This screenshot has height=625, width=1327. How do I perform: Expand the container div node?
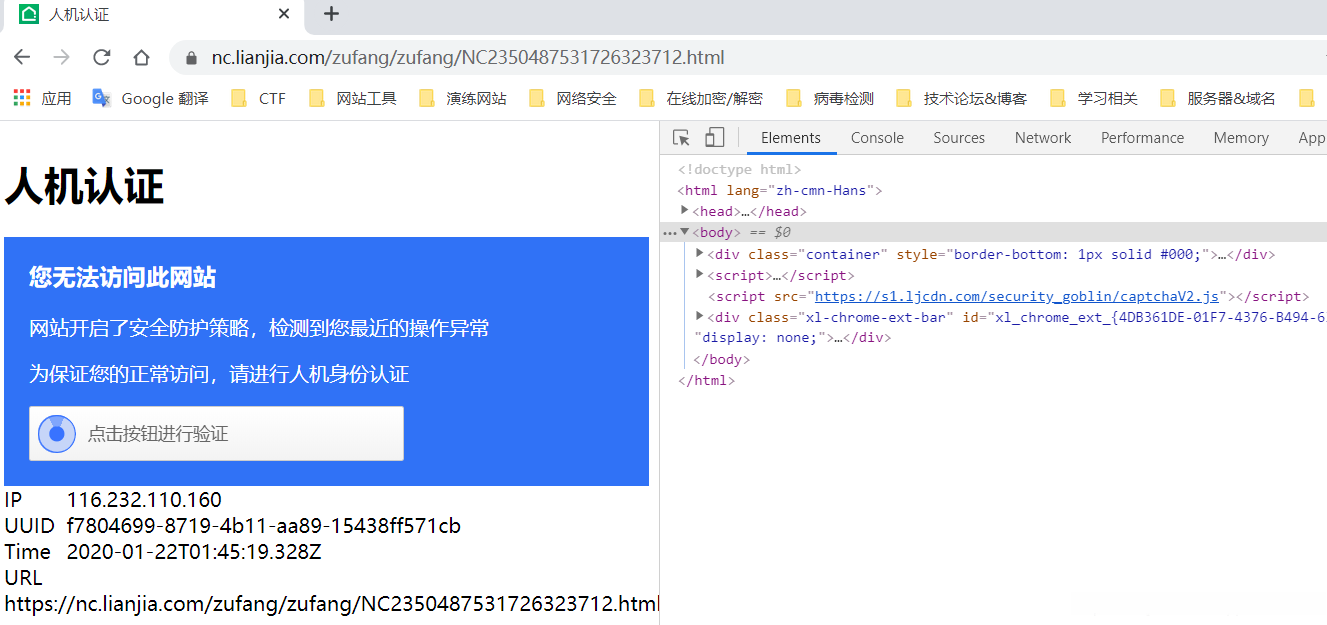(x=699, y=253)
